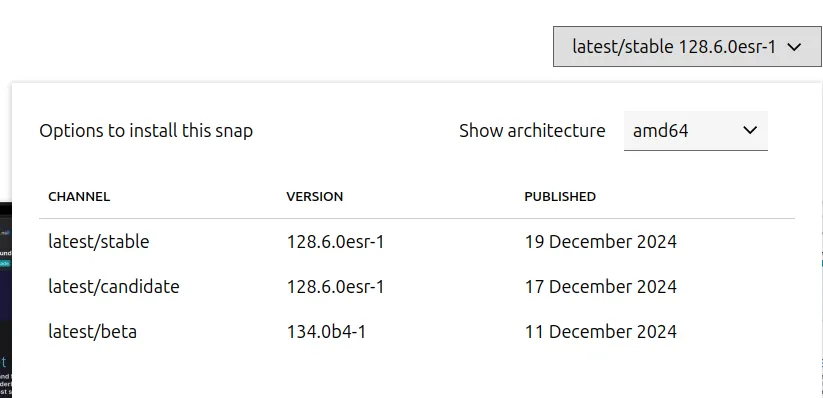Click the Show architecture label

tap(532, 131)
